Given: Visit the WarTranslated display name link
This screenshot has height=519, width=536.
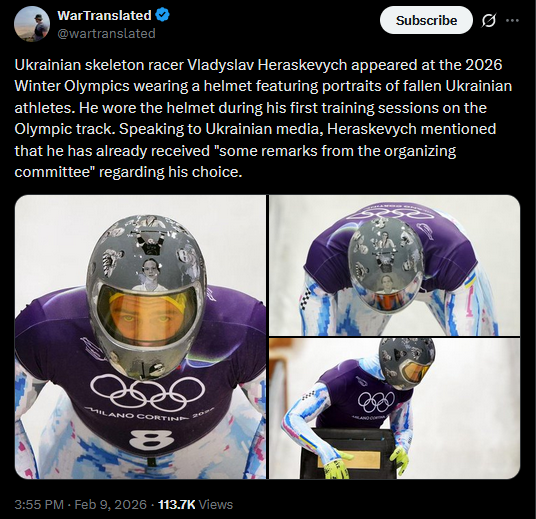Looking at the screenshot, I should [104, 15].
